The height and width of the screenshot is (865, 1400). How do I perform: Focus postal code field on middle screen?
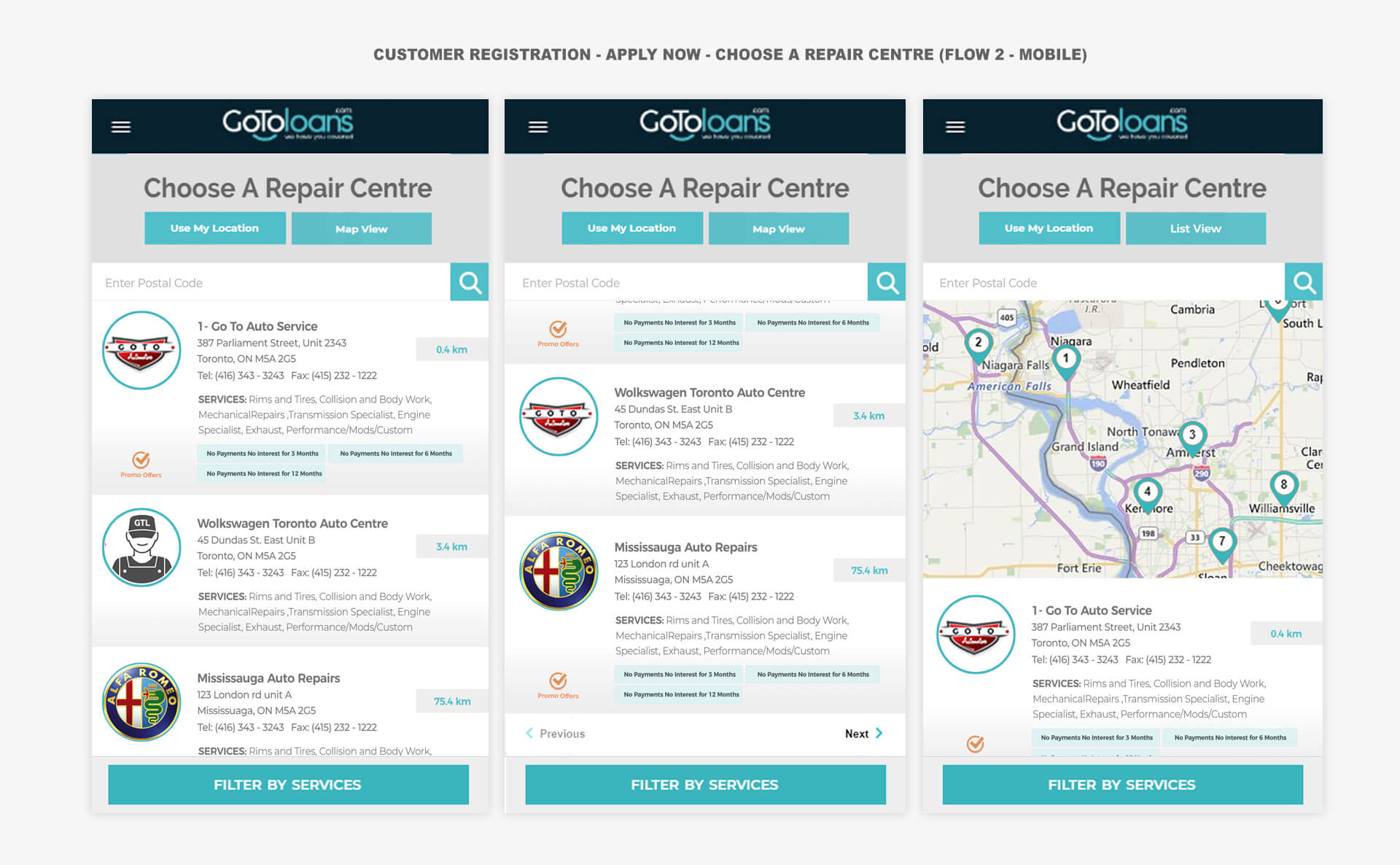coord(686,282)
